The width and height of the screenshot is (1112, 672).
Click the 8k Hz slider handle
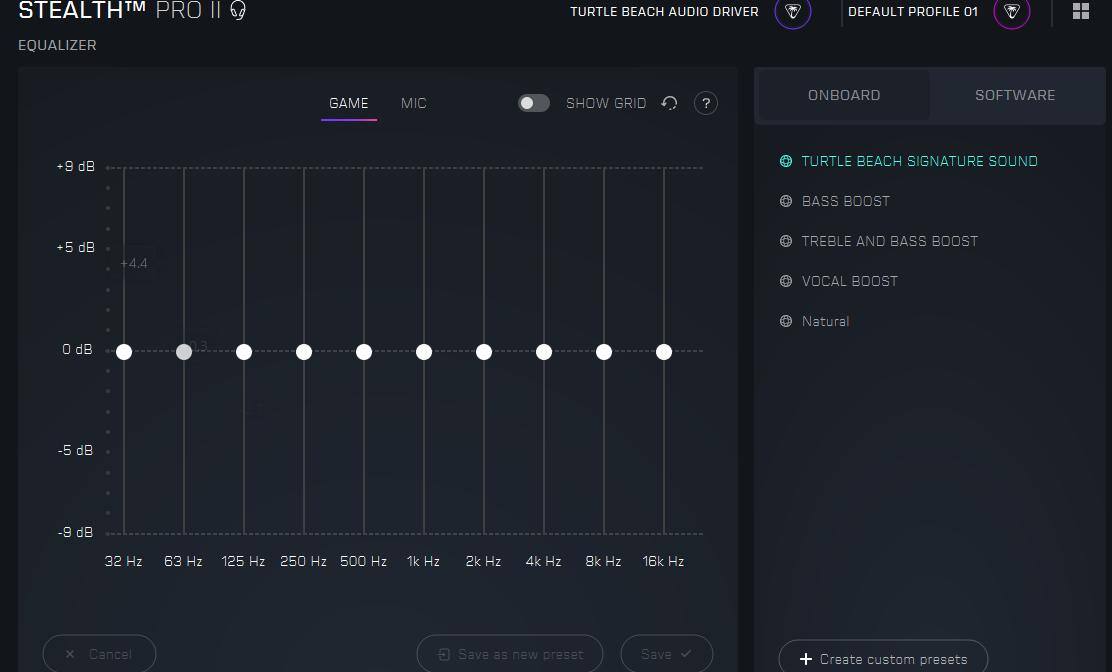click(x=604, y=352)
